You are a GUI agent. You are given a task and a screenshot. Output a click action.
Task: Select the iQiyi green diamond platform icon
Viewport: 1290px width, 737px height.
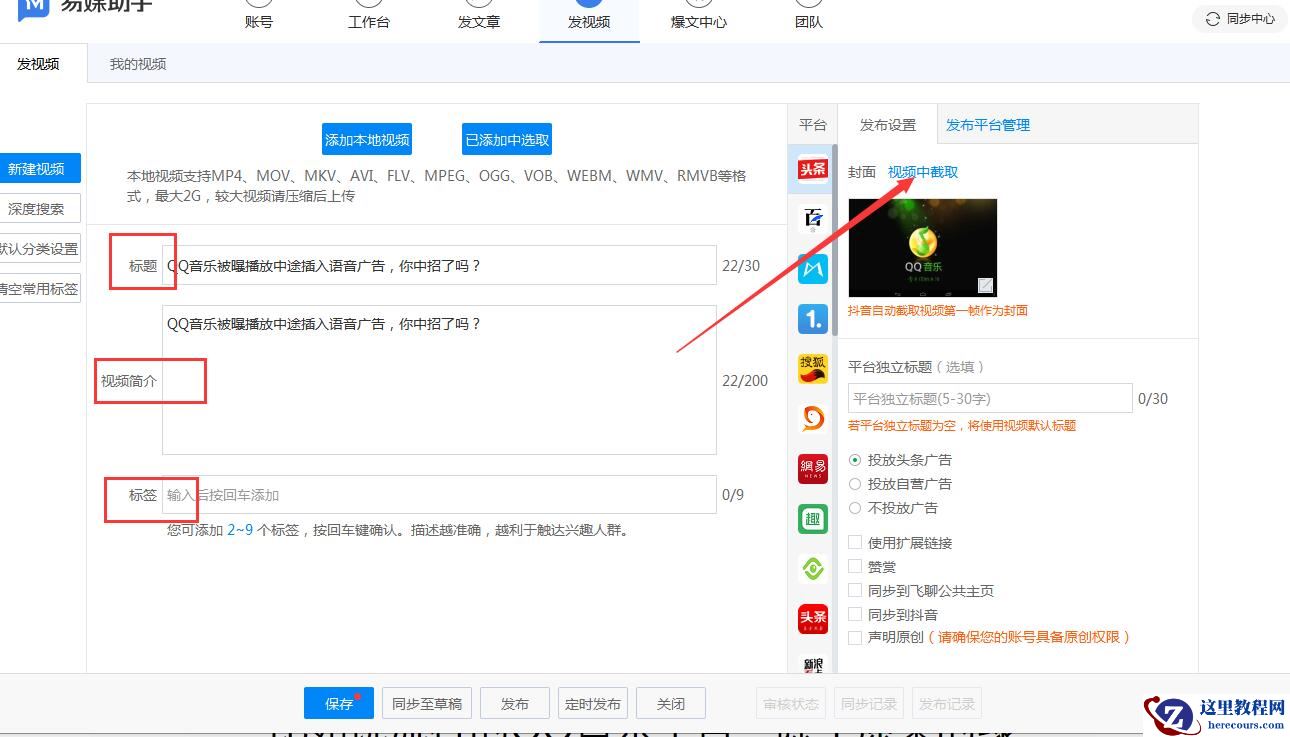(x=813, y=569)
